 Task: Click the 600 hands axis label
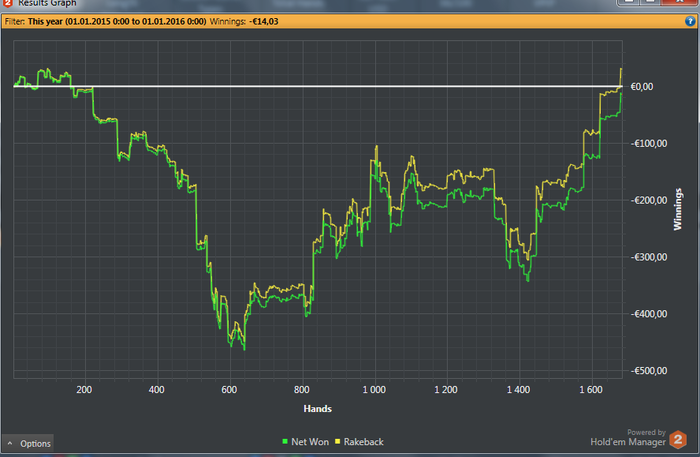pos(229,390)
